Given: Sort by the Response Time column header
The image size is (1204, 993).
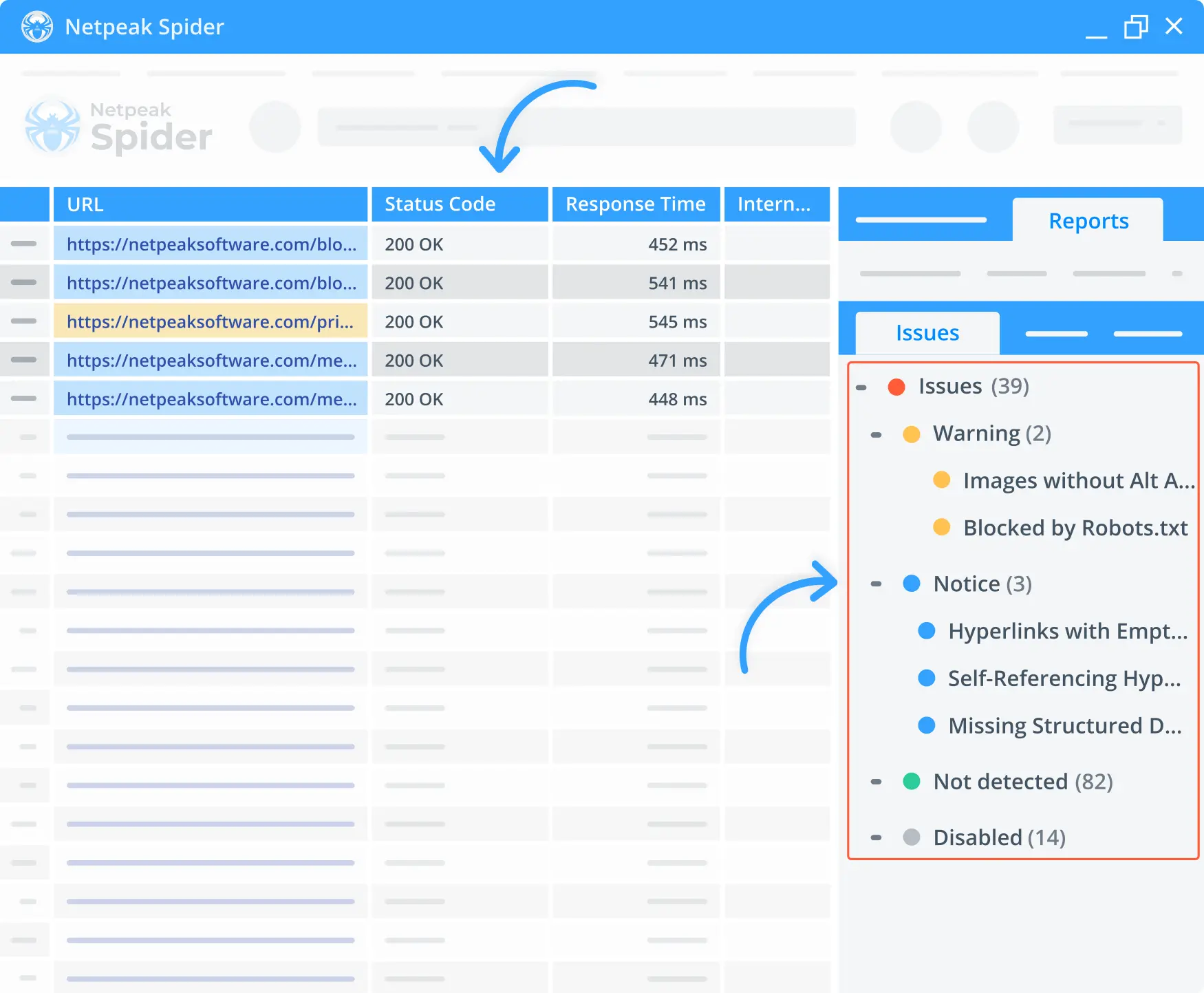Looking at the screenshot, I should click(636, 204).
